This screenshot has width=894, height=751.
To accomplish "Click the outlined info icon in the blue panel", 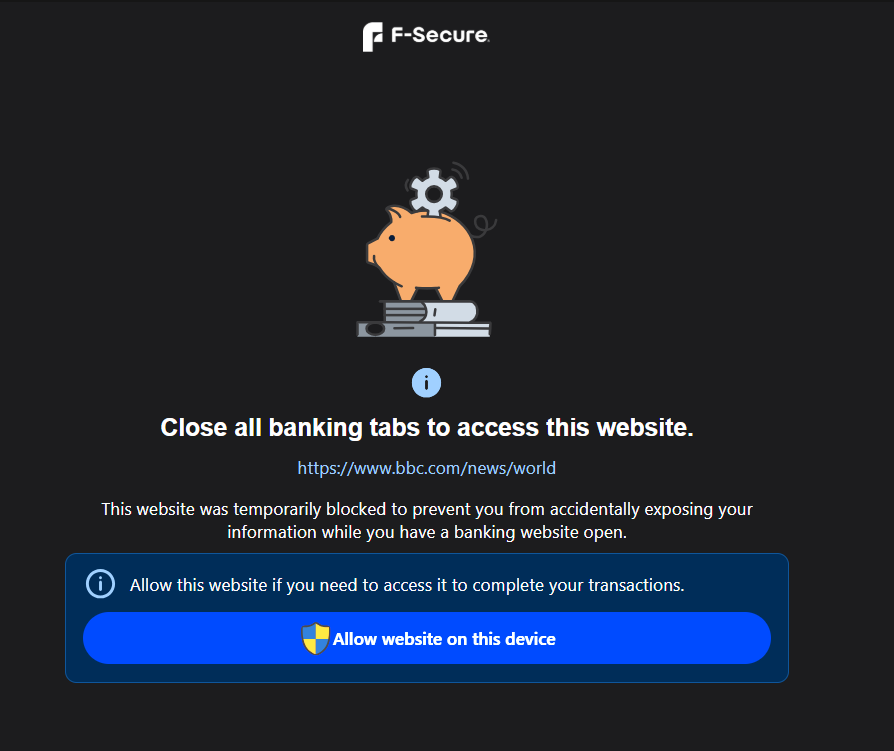I will point(100,584).
